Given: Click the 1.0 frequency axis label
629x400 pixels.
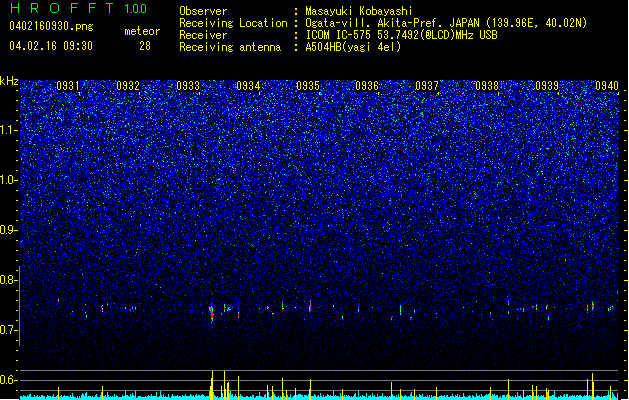Looking at the screenshot, I should tap(9, 180).
